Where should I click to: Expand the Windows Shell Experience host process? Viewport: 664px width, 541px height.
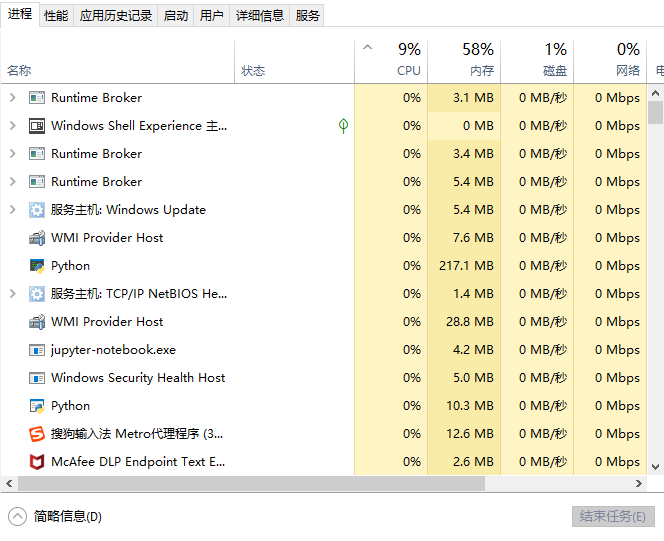tap(13, 126)
